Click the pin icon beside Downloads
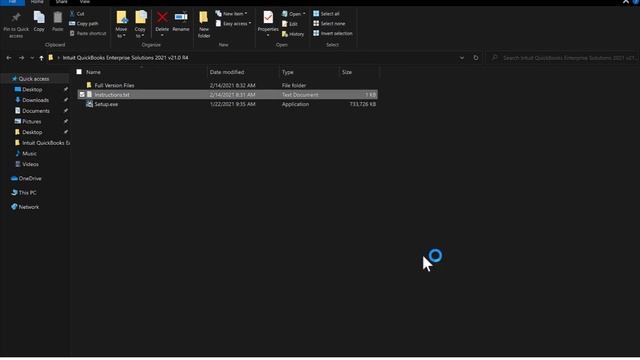 66,100
